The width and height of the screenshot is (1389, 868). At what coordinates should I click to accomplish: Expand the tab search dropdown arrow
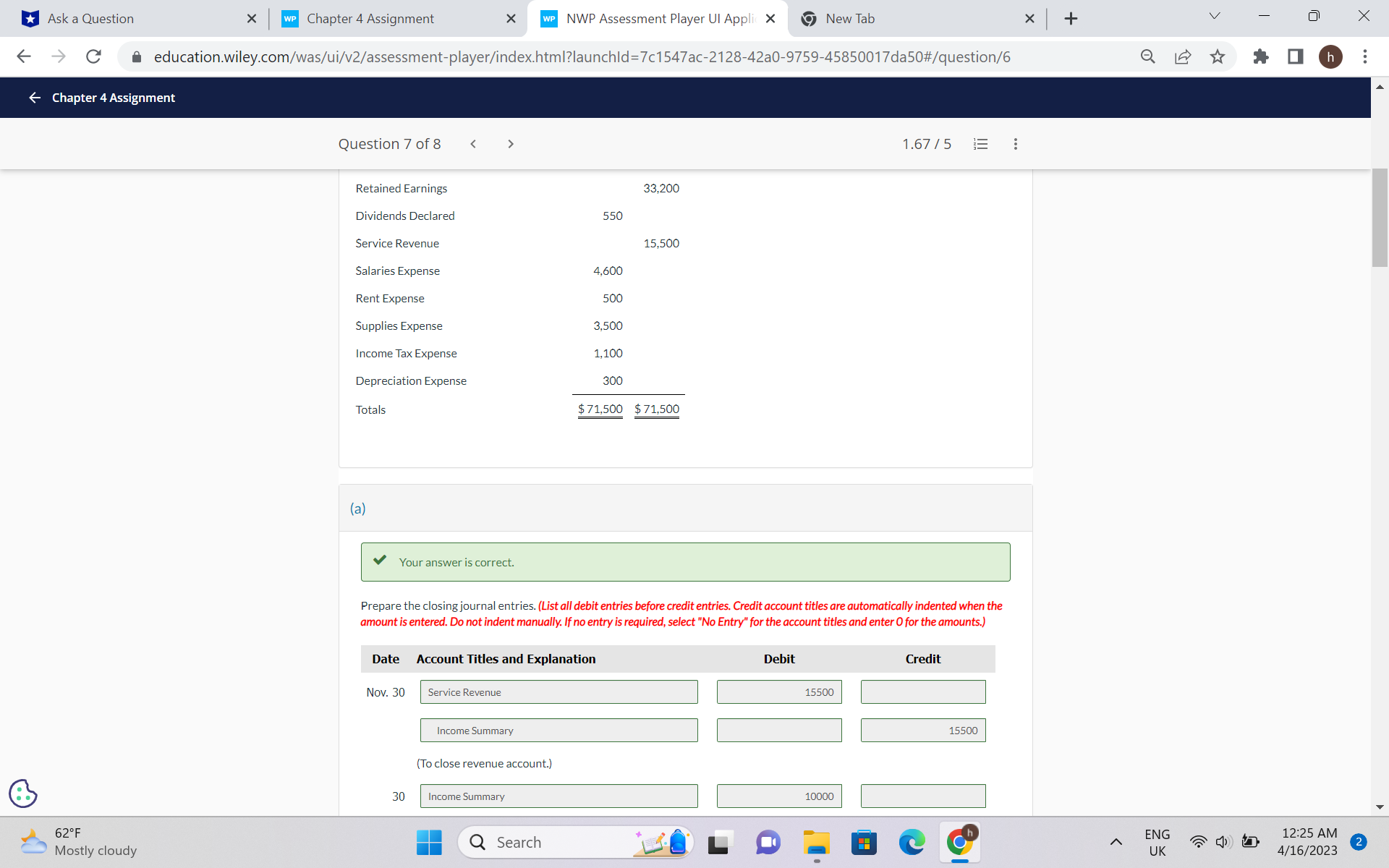(1215, 17)
